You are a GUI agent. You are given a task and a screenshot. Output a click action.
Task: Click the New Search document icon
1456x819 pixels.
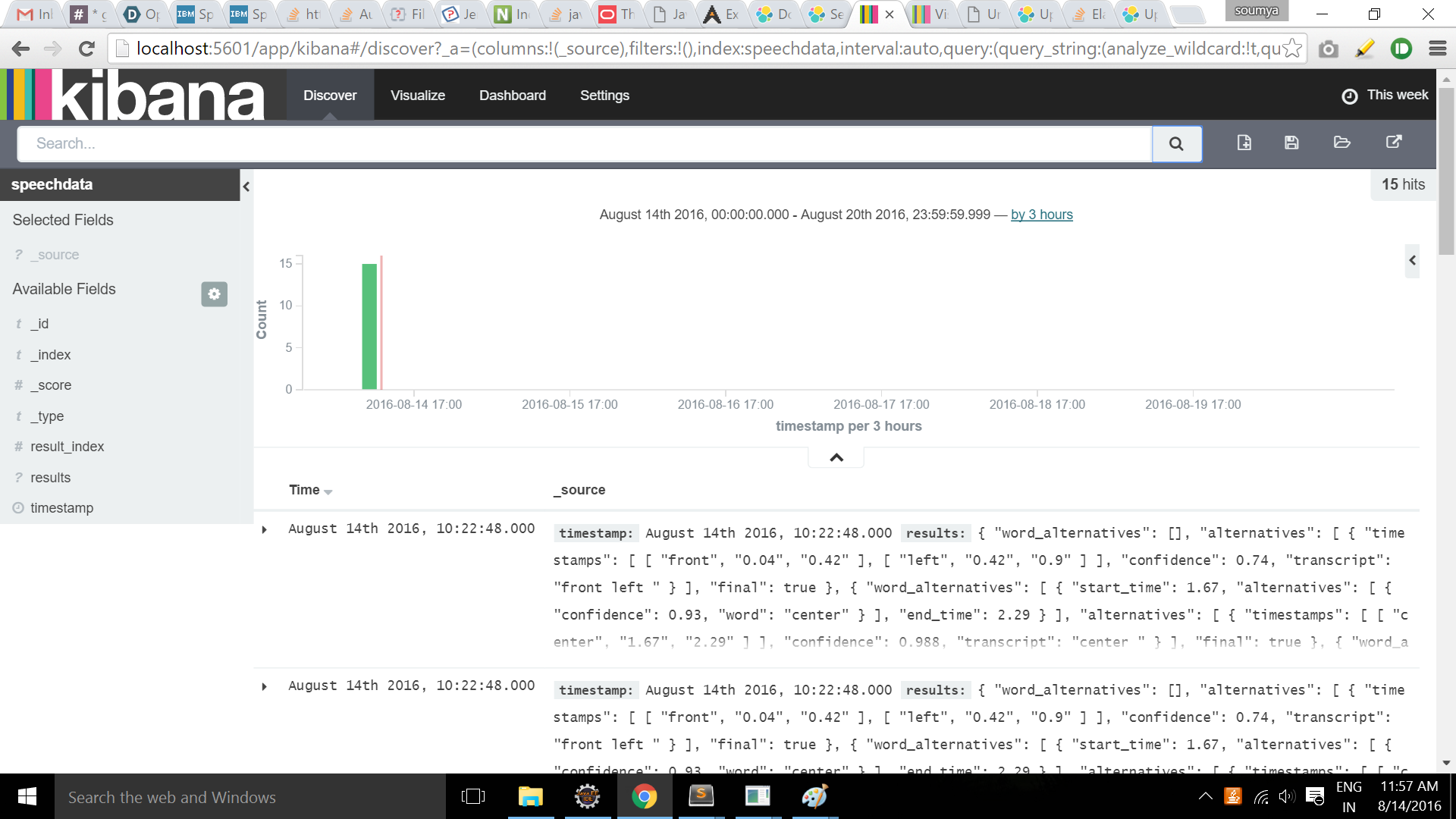1244,143
